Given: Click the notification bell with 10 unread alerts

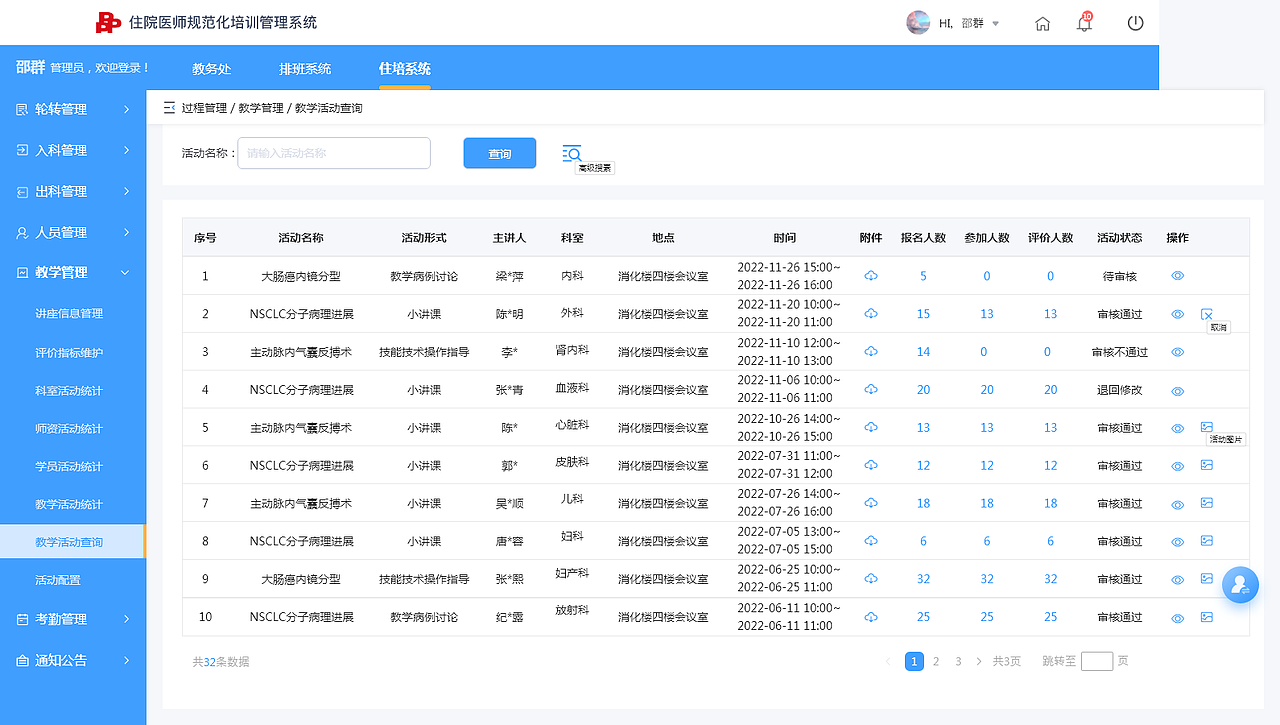Looking at the screenshot, I should click(x=1083, y=22).
